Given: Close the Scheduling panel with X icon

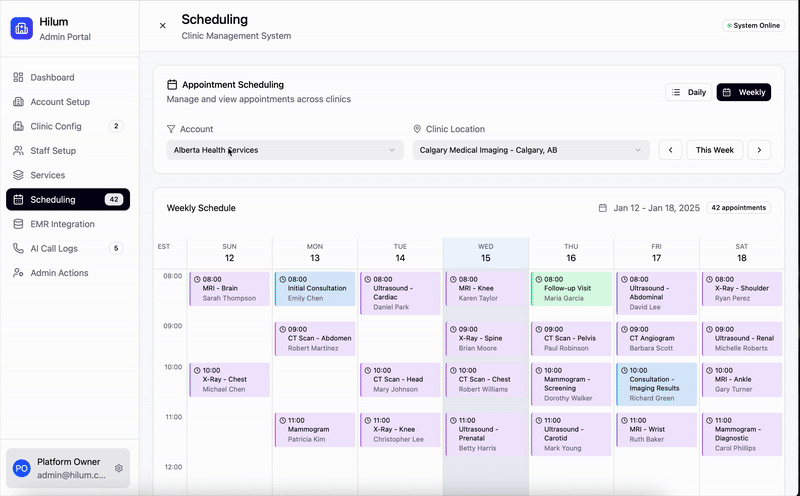Looking at the screenshot, I should point(163,26).
